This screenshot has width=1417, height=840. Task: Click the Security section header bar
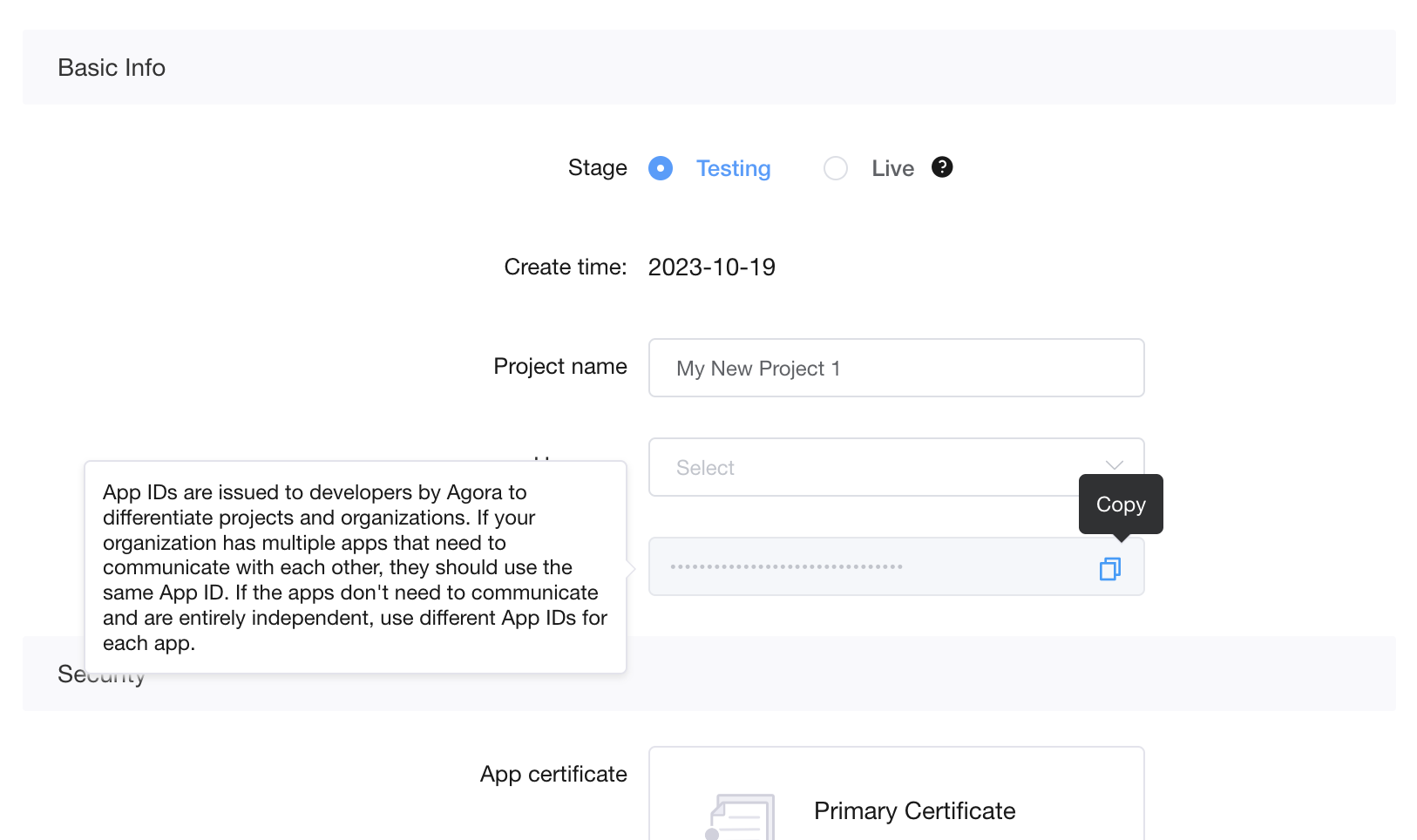point(959,674)
